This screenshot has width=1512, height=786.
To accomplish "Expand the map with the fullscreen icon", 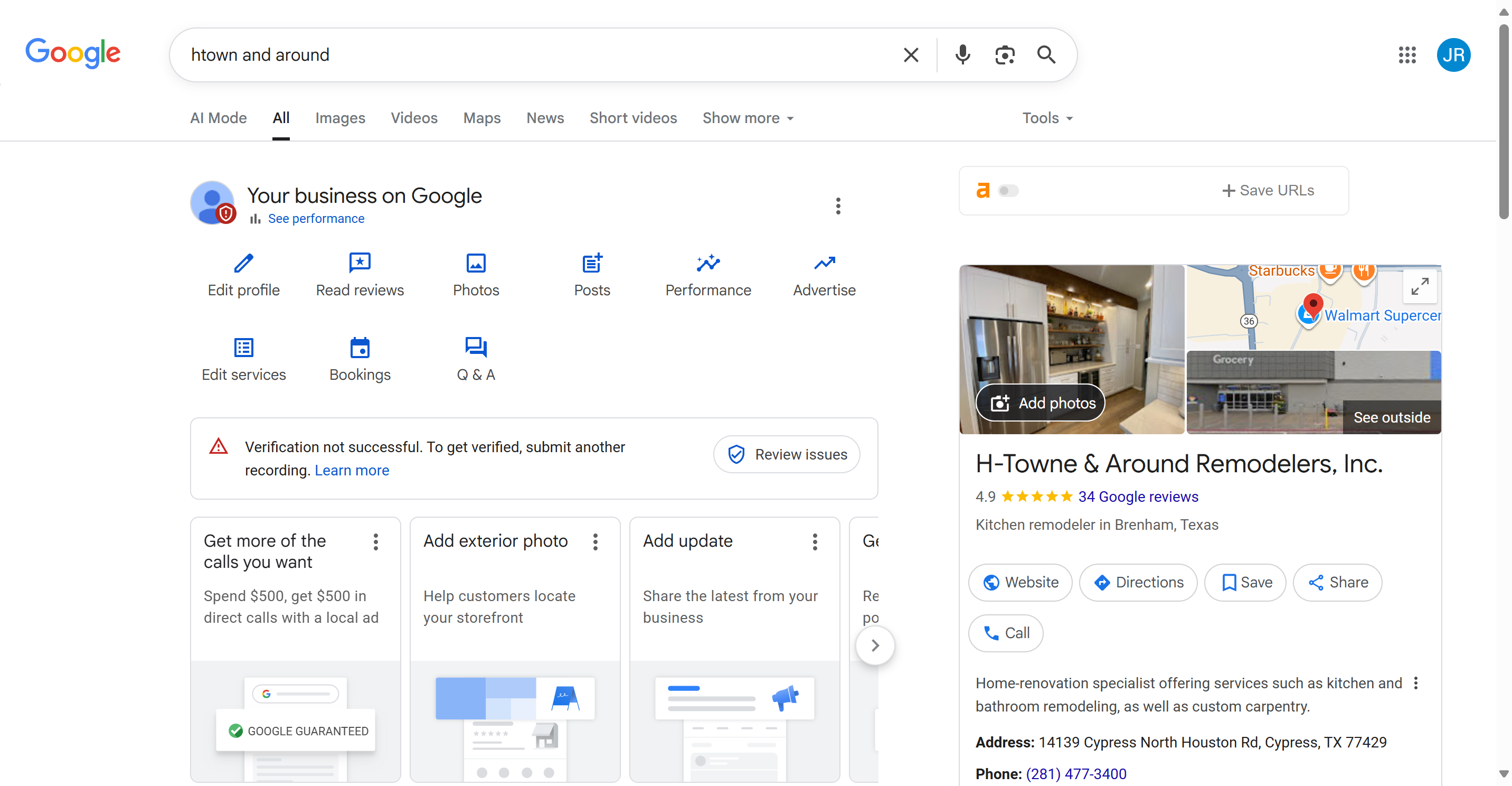I will 1419,286.
